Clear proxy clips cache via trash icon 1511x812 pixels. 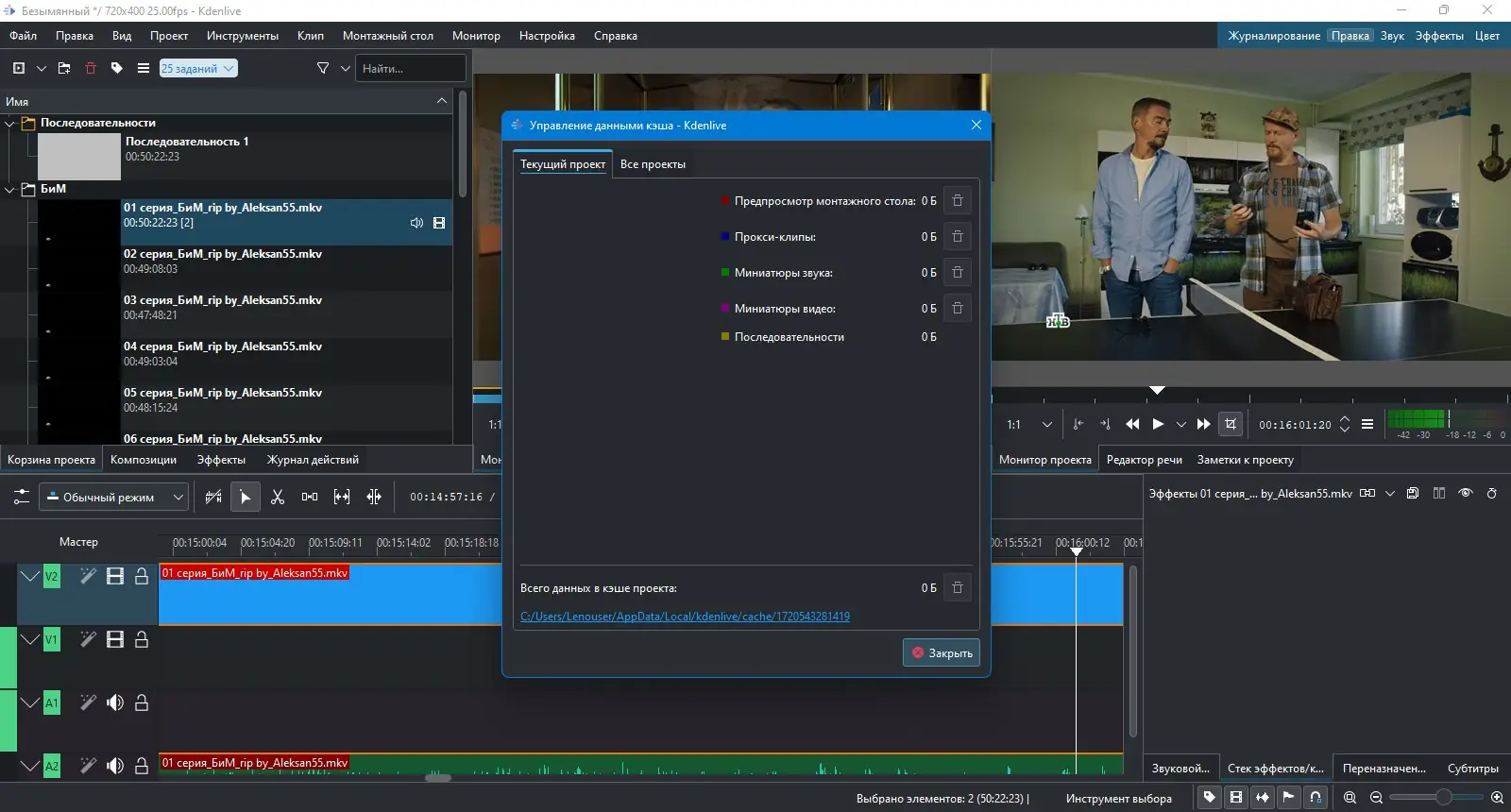pyautogui.click(x=957, y=236)
